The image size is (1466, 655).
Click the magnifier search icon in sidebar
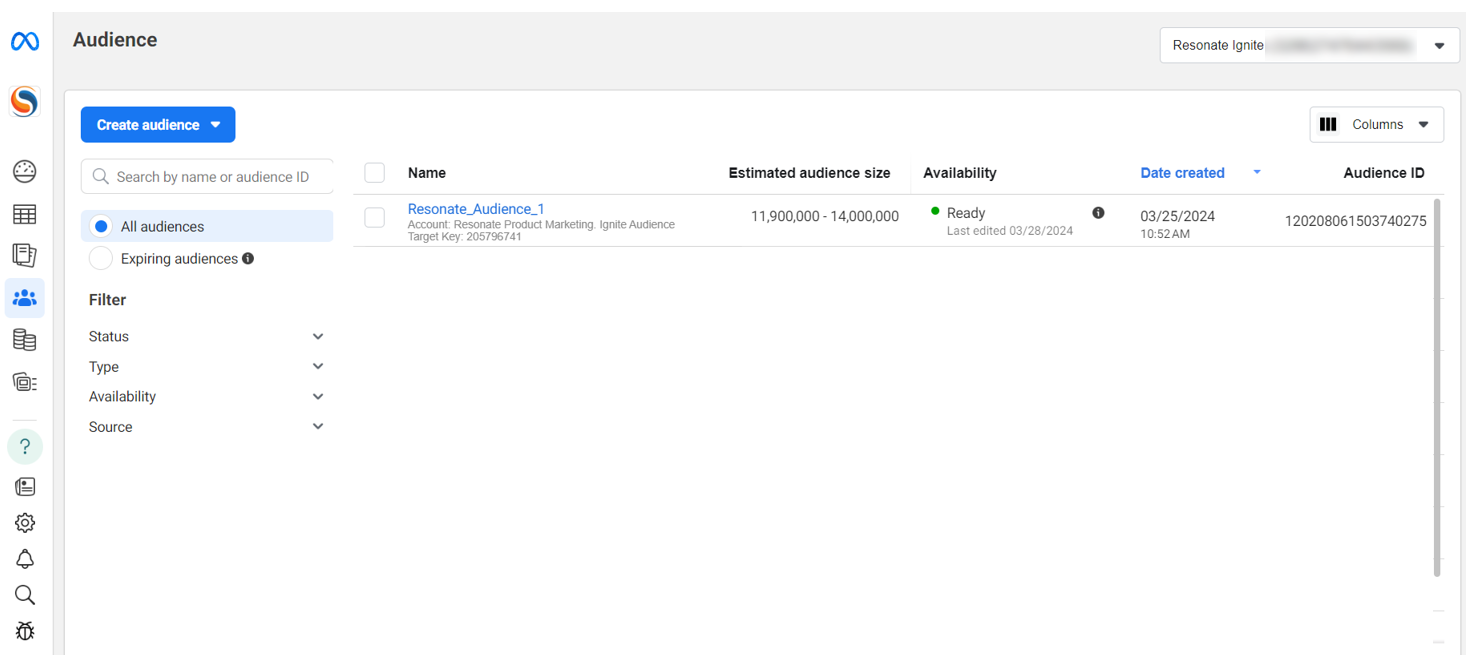click(25, 595)
